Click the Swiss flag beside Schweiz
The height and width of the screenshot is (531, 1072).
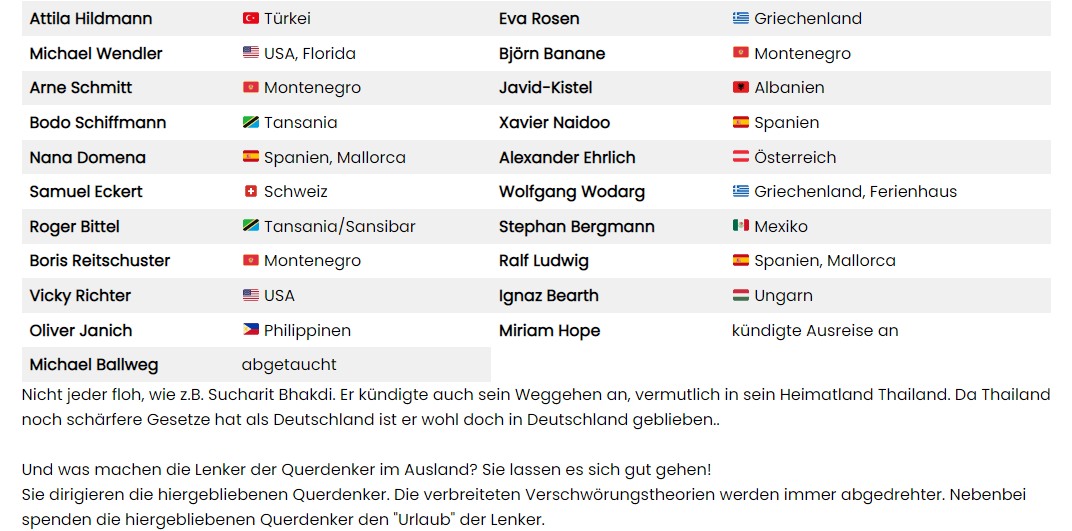(x=251, y=192)
